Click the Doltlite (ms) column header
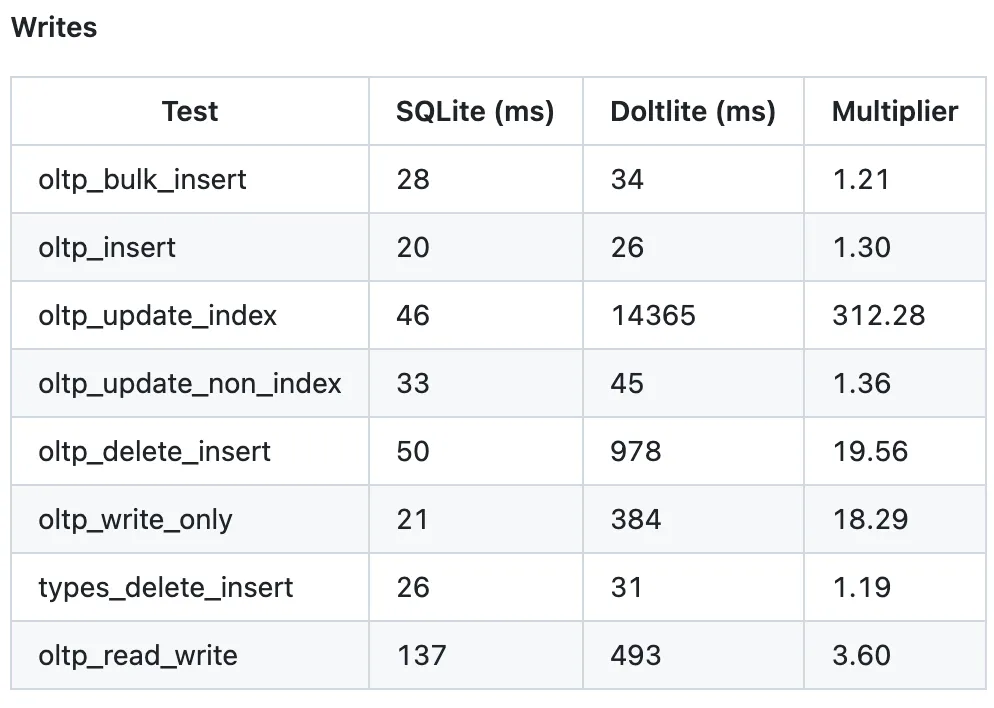 (692, 111)
